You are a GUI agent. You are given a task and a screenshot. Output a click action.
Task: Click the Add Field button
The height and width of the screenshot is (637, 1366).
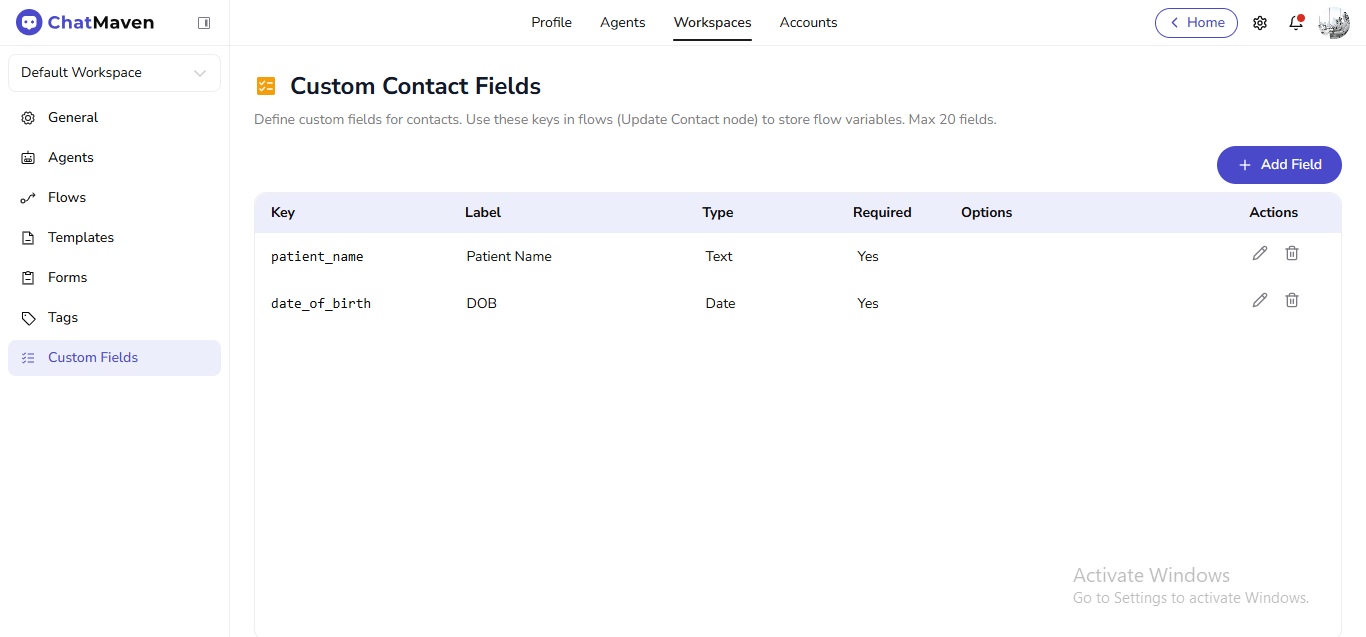[x=1279, y=164]
